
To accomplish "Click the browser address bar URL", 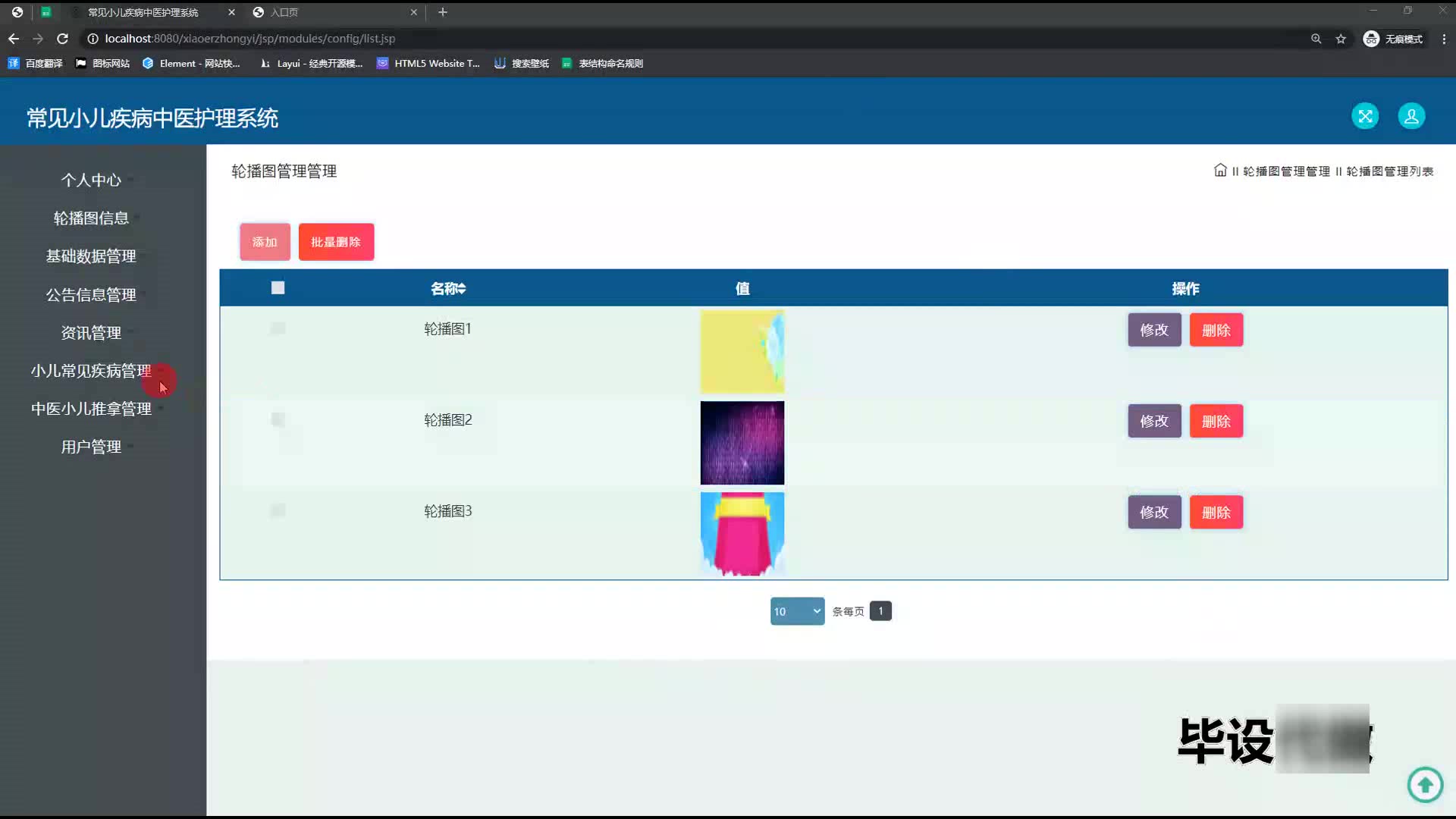I will [250, 39].
